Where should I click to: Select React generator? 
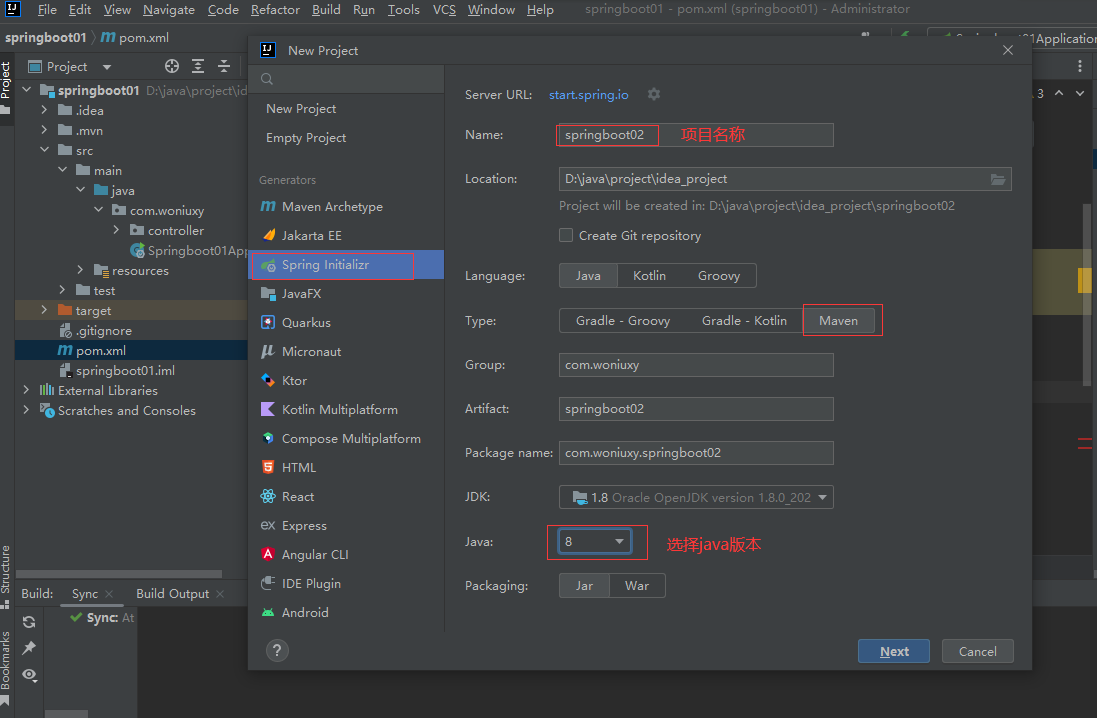[x=346, y=497]
